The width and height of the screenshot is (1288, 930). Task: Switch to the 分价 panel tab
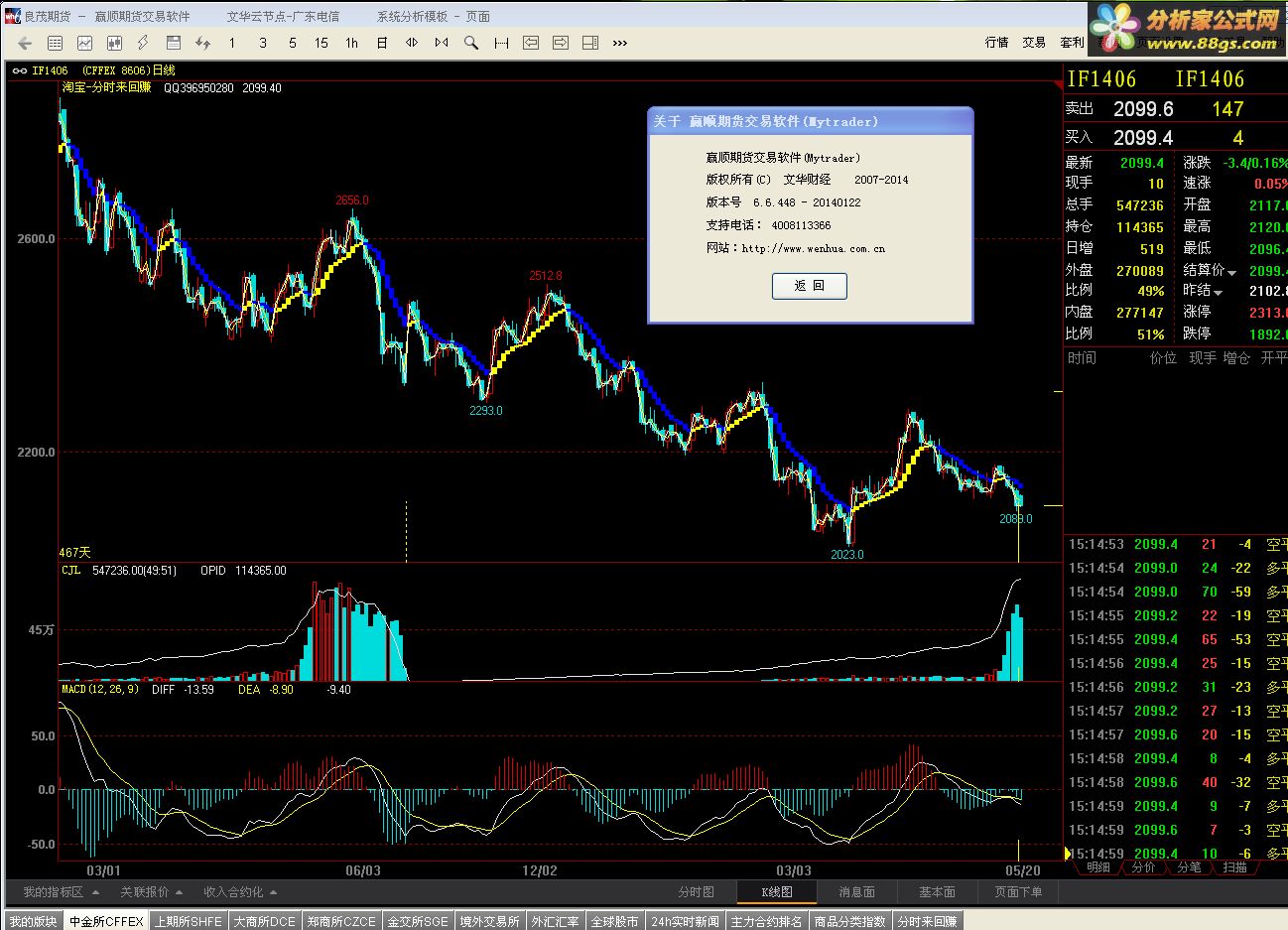pos(1143,867)
